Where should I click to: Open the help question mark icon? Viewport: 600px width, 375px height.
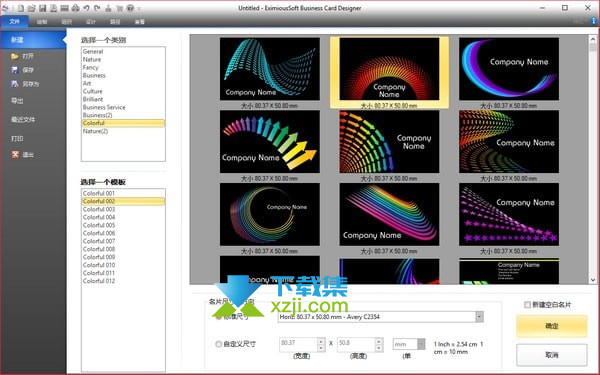130,8
